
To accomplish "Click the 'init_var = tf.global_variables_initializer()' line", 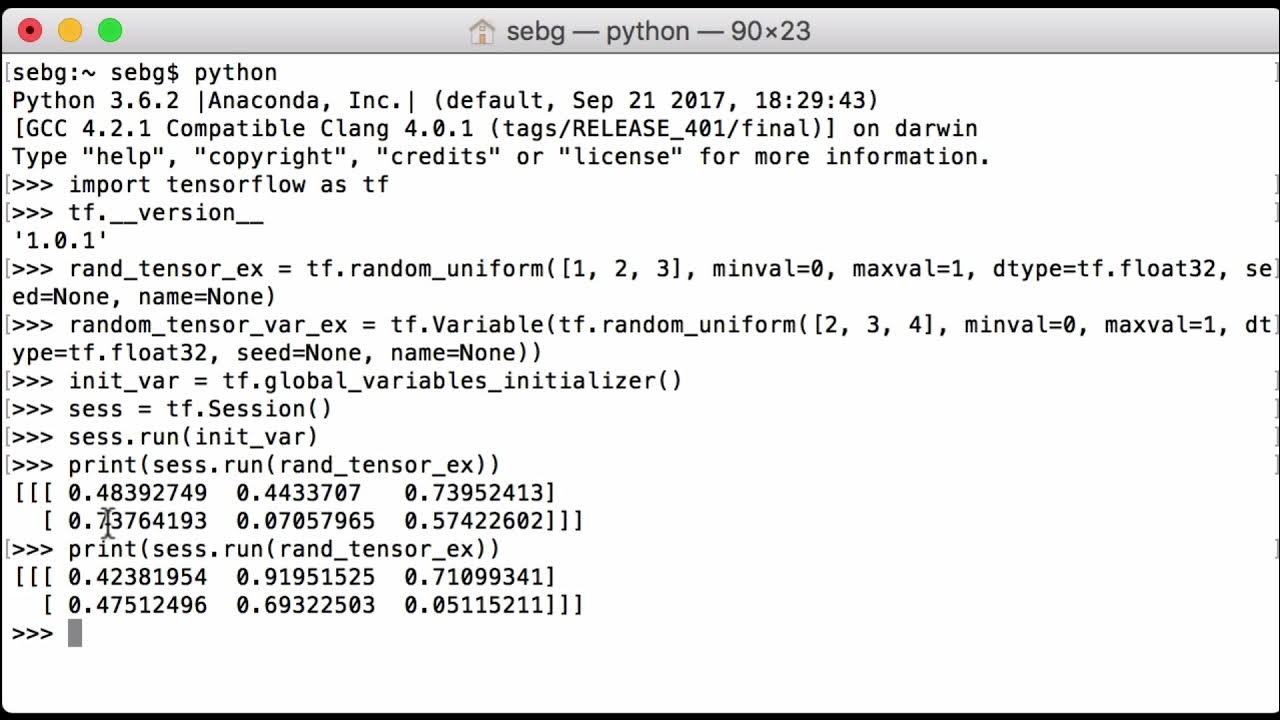I will (375, 381).
